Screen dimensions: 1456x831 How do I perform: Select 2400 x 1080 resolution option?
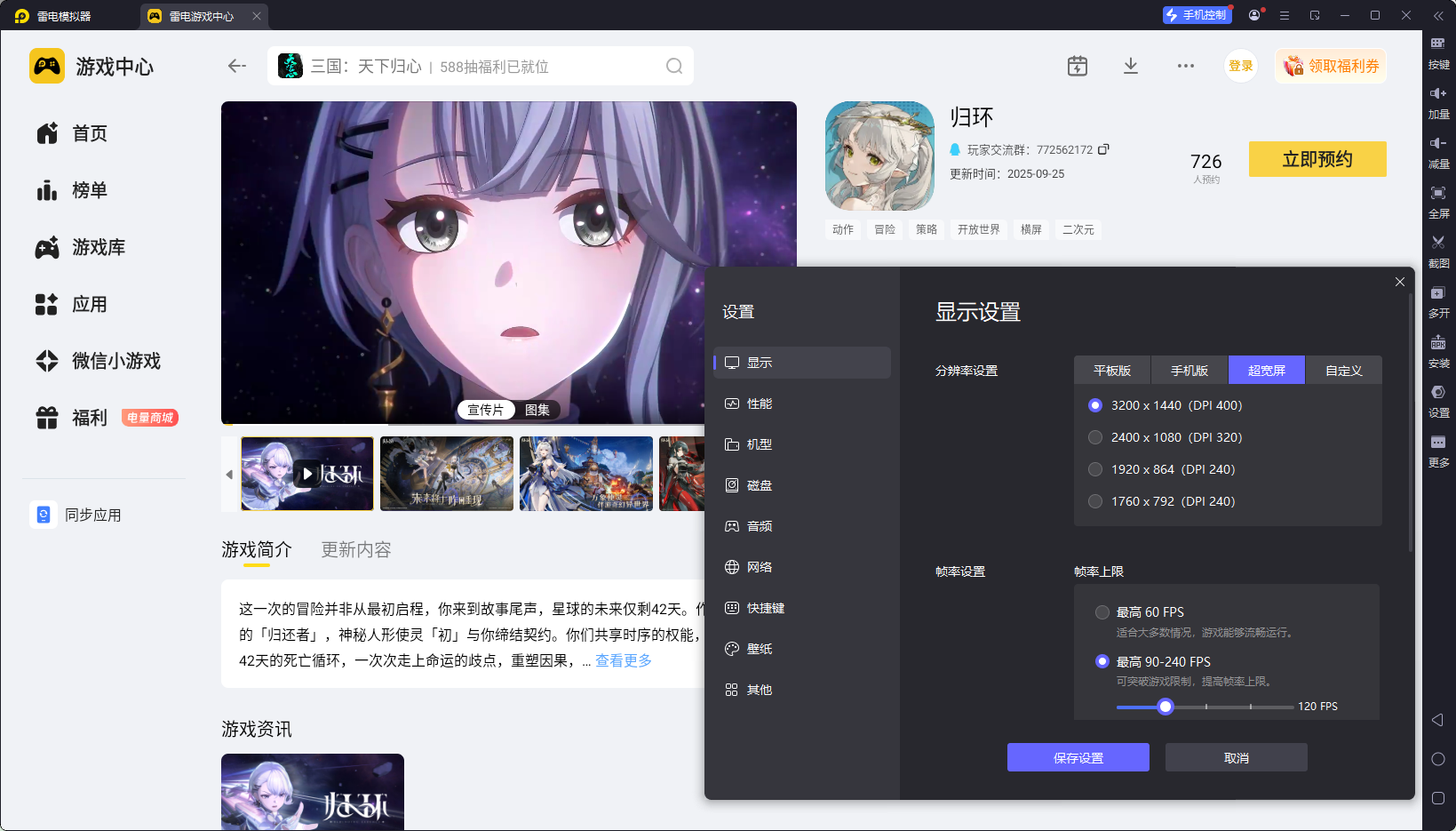click(1095, 437)
